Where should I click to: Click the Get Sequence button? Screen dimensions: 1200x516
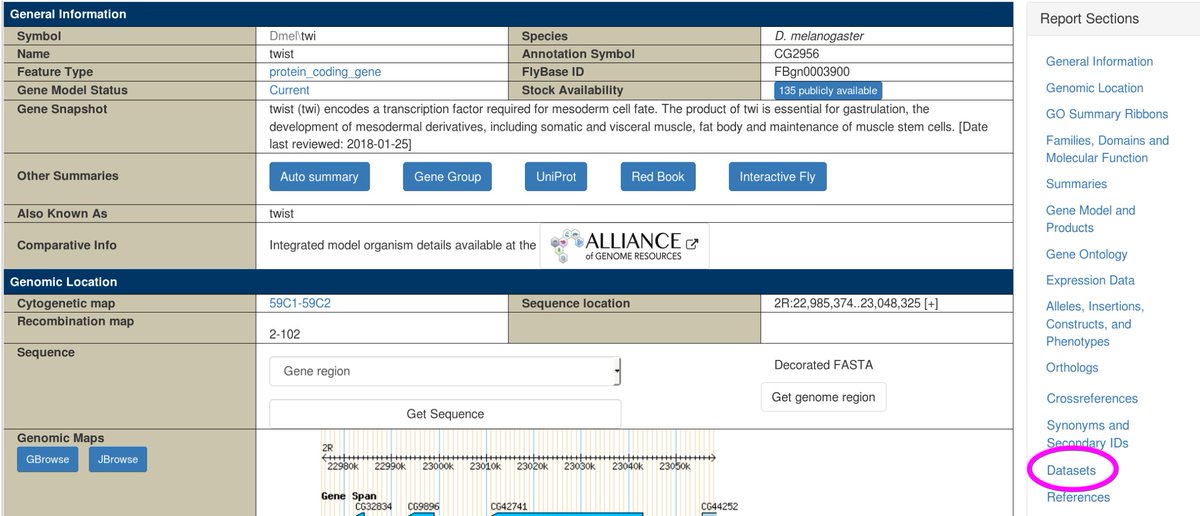(445, 414)
